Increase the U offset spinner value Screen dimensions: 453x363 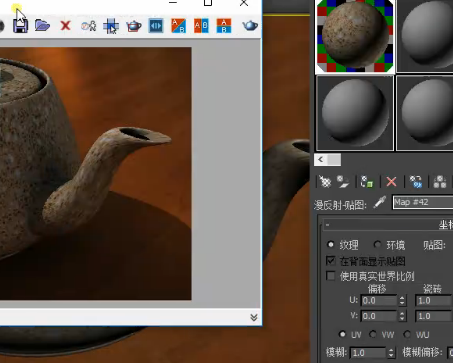coord(402,298)
